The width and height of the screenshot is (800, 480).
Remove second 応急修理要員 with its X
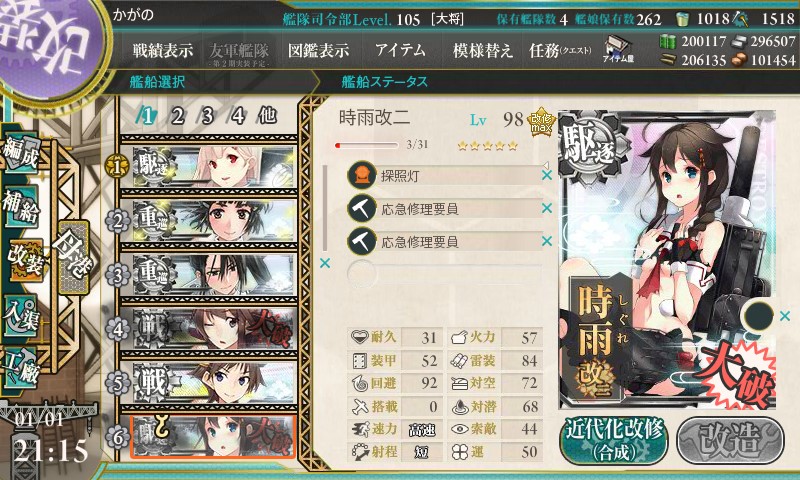[547, 241]
